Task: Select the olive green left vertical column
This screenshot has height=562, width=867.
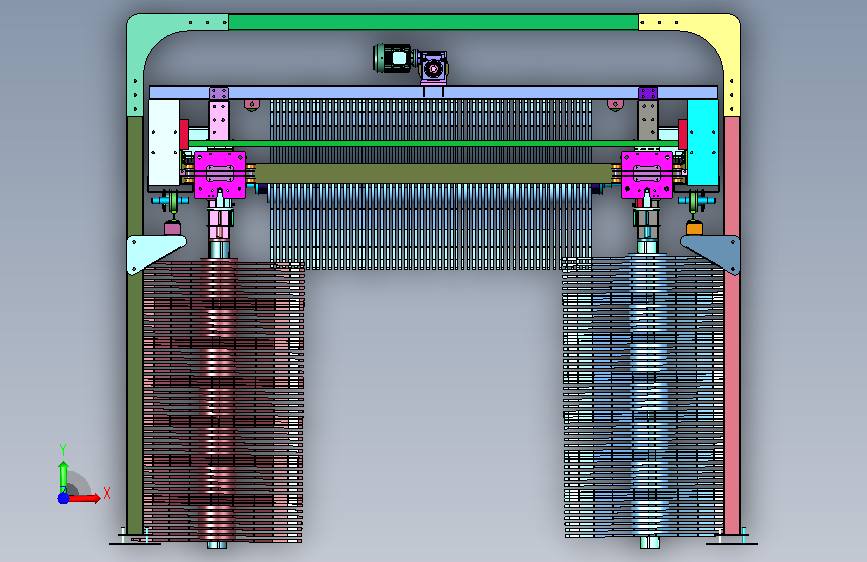Action: (134, 325)
